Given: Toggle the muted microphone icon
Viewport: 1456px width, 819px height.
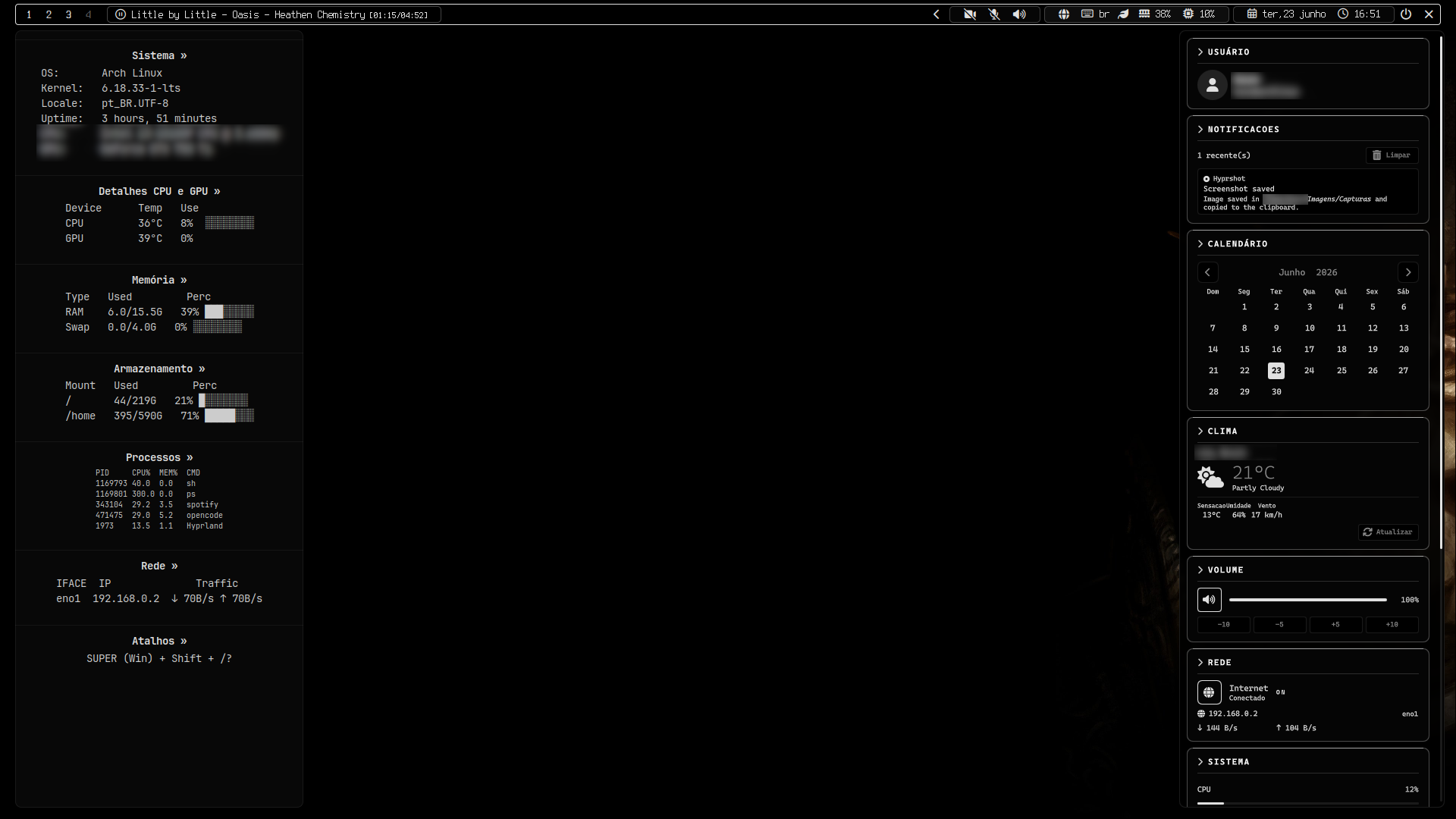Looking at the screenshot, I should tap(994, 14).
